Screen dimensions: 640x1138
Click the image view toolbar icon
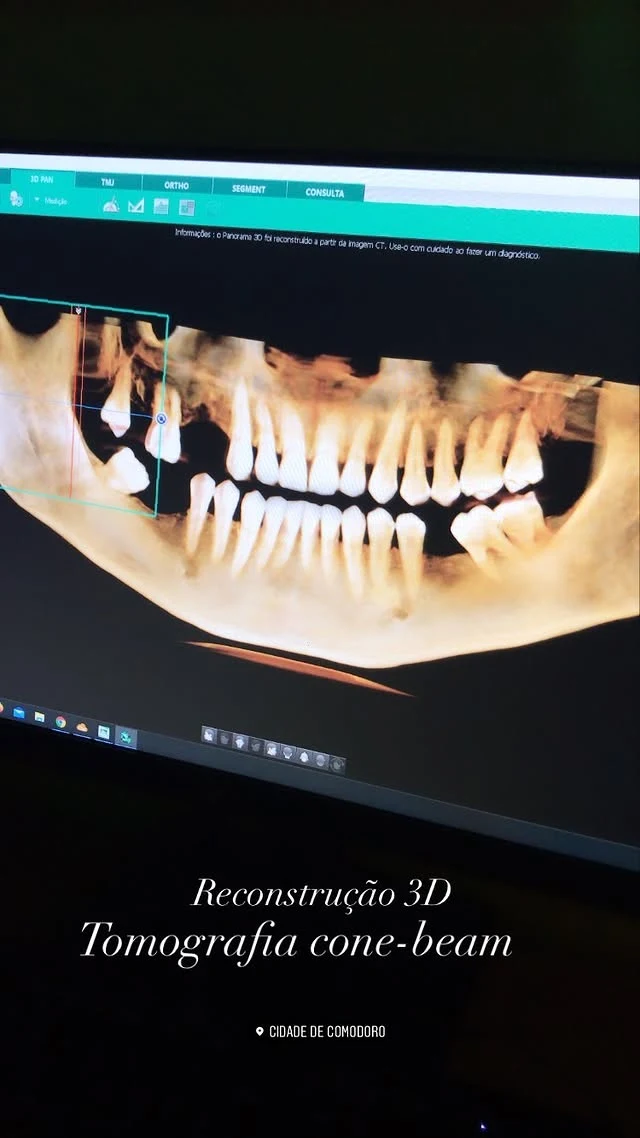click(x=161, y=207)
